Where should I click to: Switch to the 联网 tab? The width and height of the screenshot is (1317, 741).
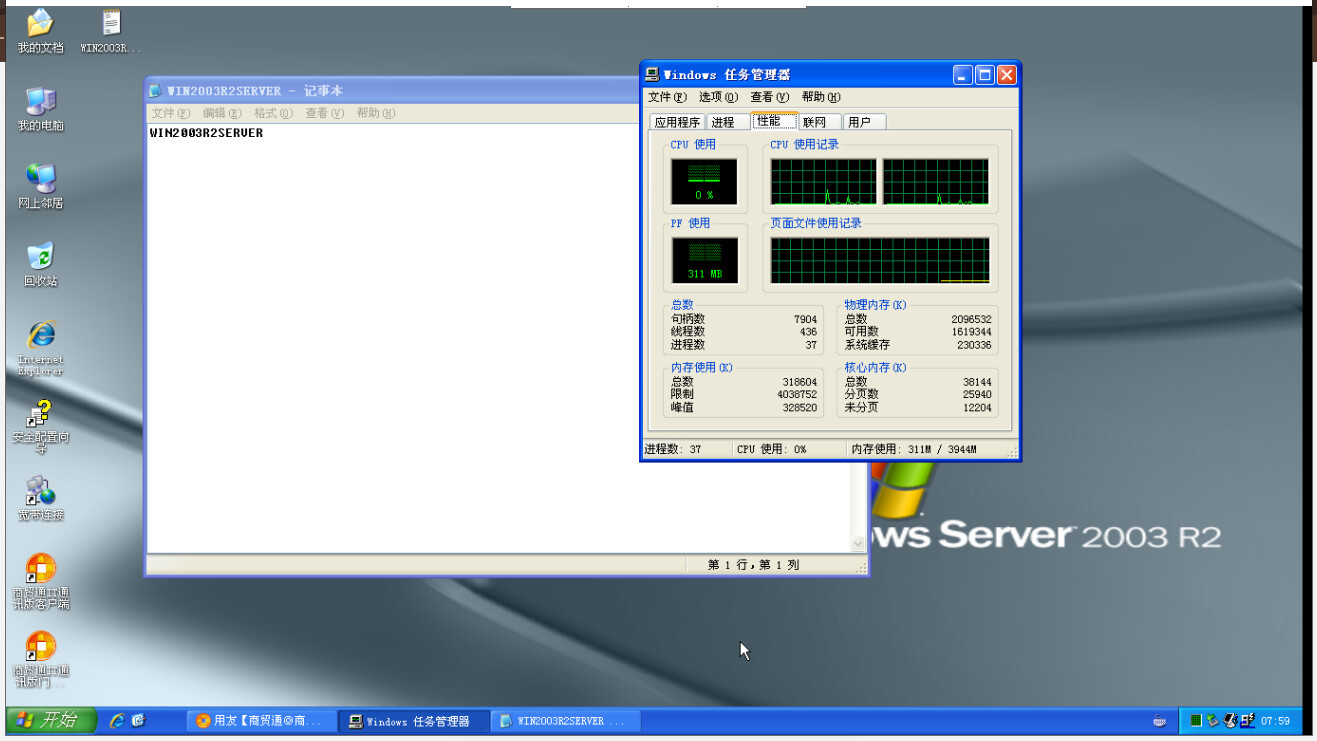click(x=814, y=122)
